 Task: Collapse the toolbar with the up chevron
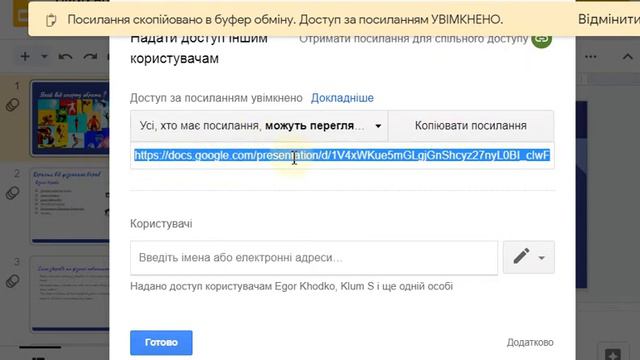click(627, 57)
